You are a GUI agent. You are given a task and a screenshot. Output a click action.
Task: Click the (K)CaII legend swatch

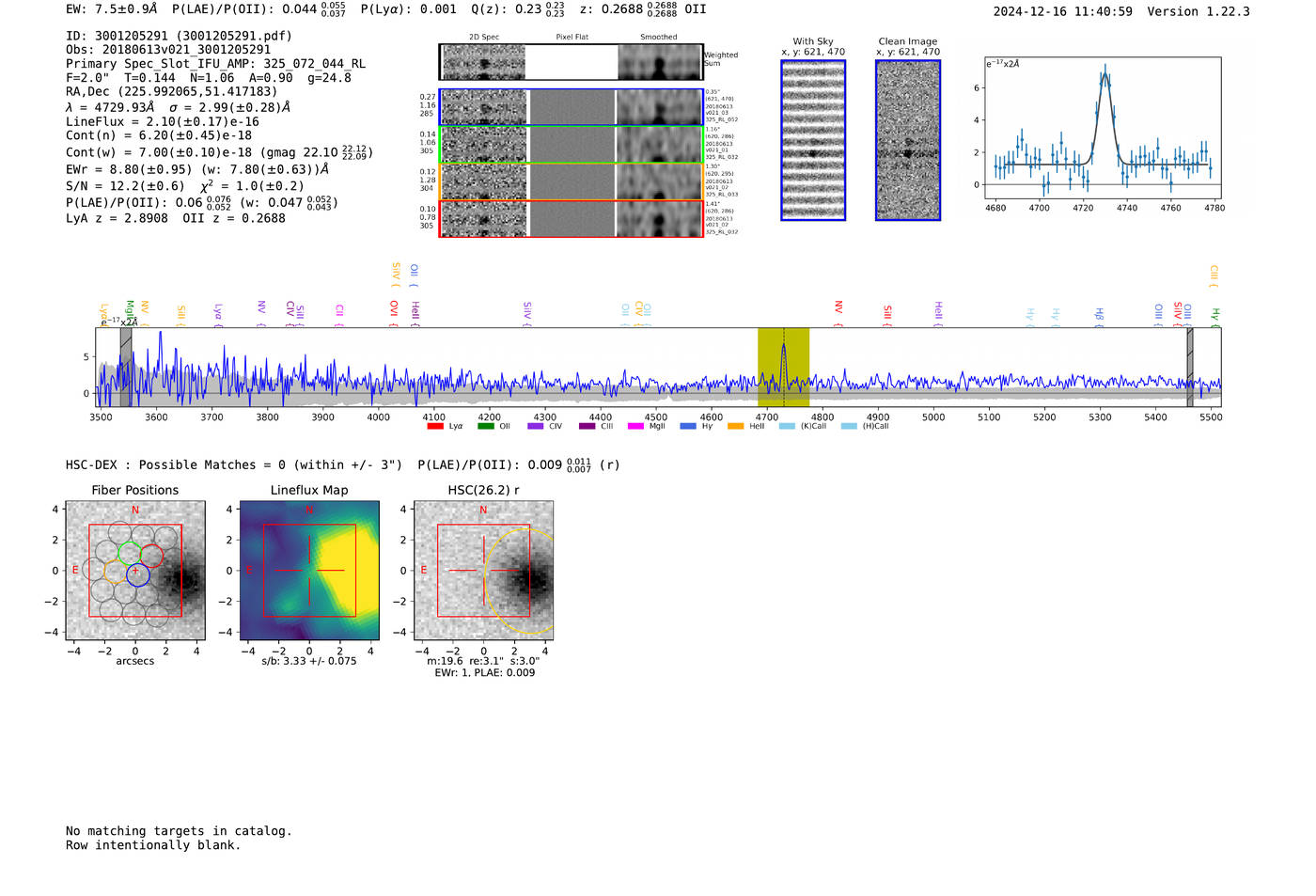pos(787,427)
